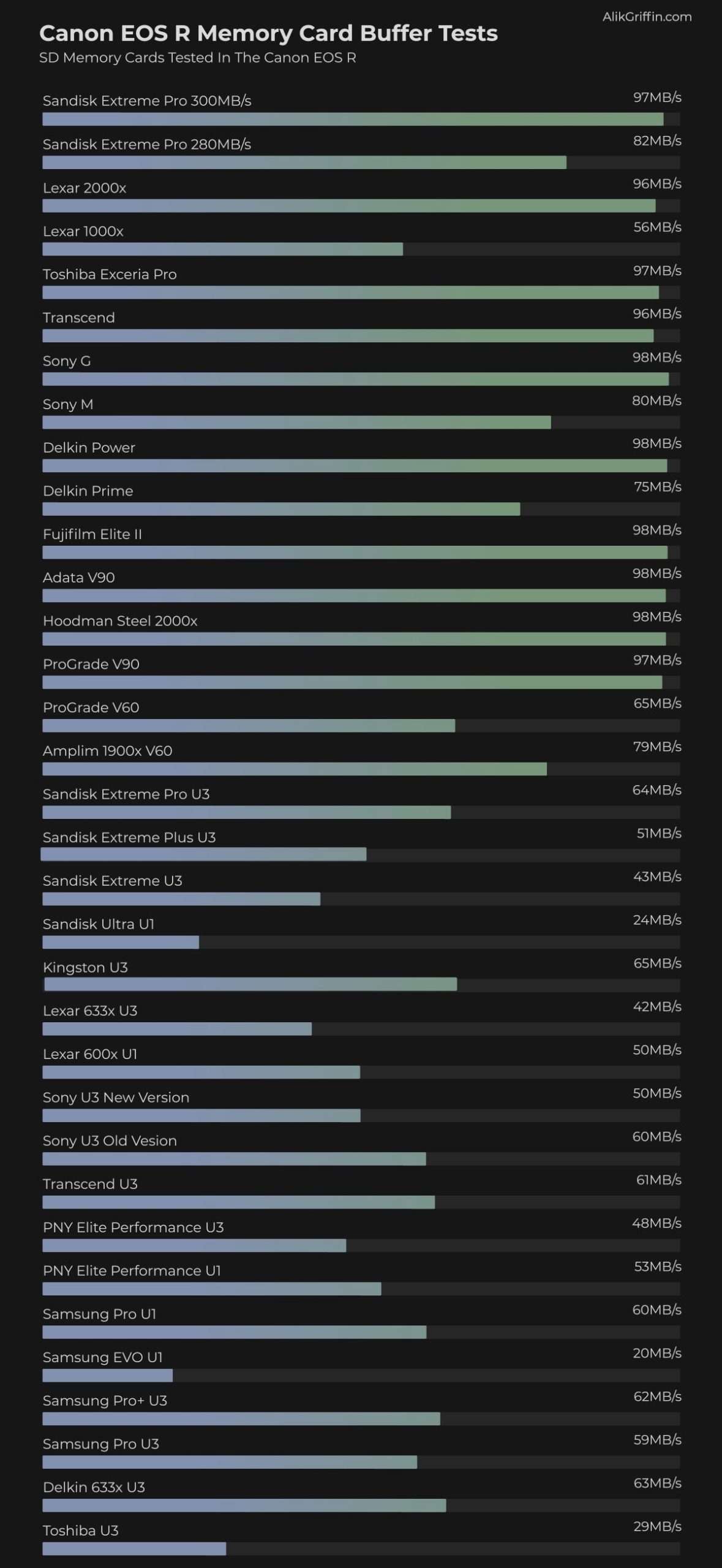This screenshot has width=722, height=1568.
Task: Click the Samsung EVO U1 20MB/s value
Action: coord(656,1353)
